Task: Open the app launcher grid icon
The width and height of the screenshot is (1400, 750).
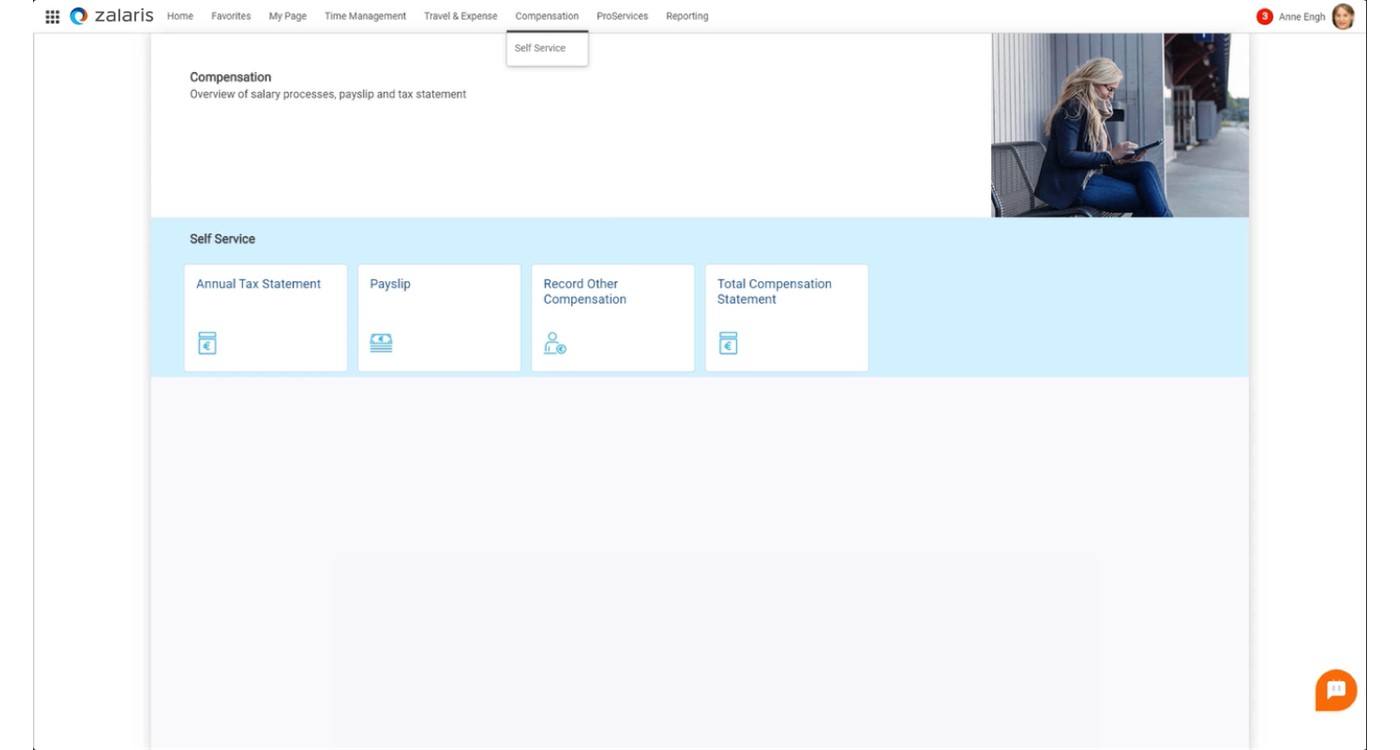Action: pyautogui.click(x=53, y=15)
